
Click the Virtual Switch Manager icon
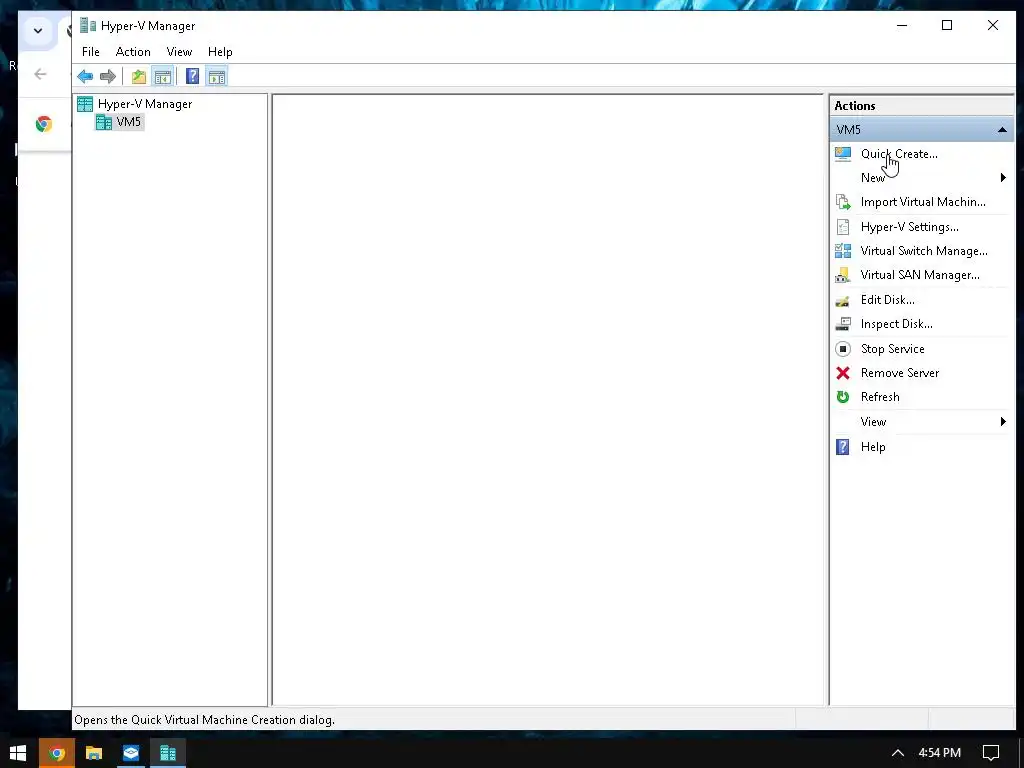coord(843,251)
